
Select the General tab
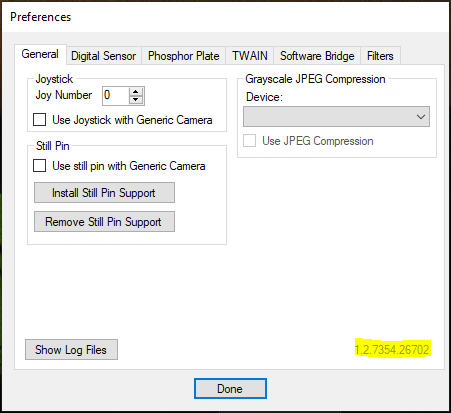tap(40, 54)
